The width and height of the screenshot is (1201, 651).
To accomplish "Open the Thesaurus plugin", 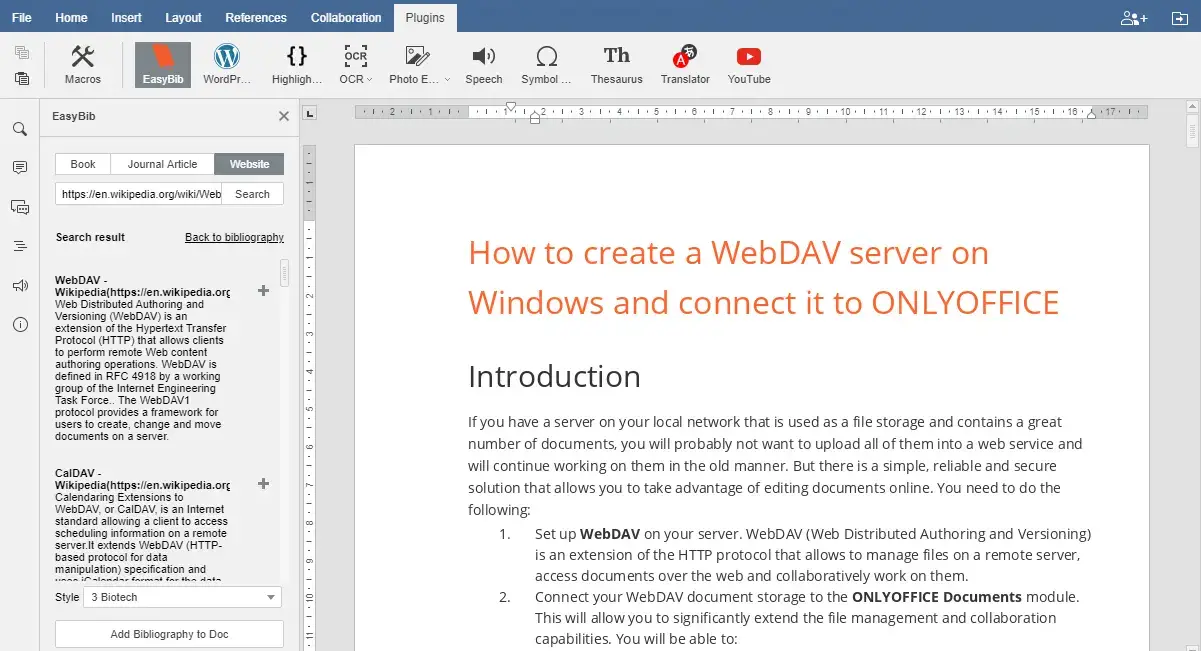I will (617, 65).
